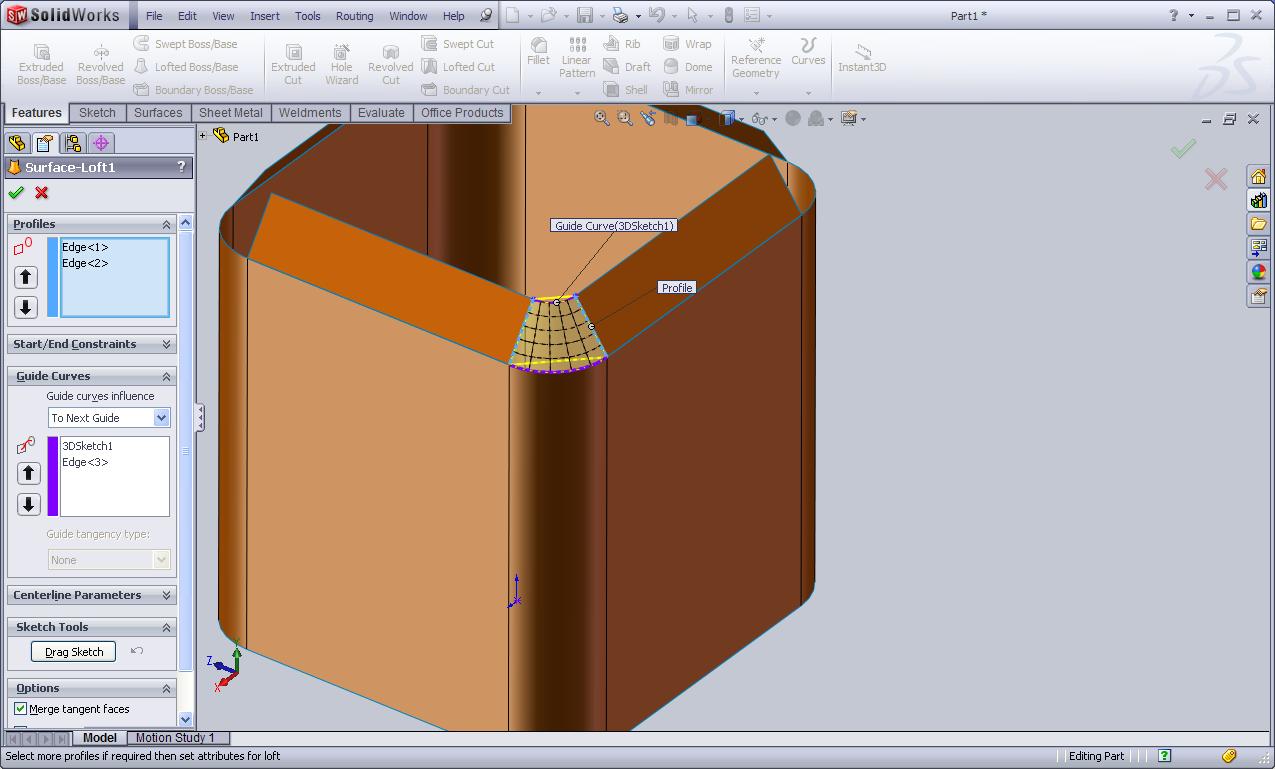Collapse the Guide Curves section
Screen dimensions: 1275x769
point(167,376)
